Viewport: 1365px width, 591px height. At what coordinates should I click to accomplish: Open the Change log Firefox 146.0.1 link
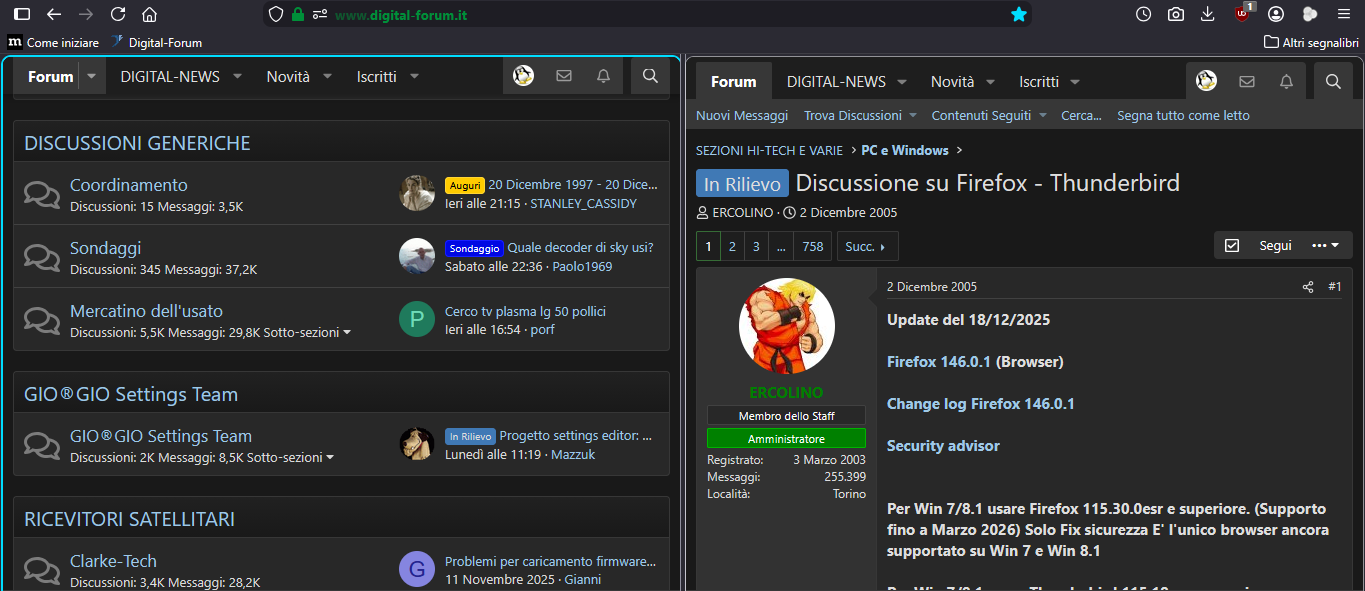pyautogui.click(x=981, y=404)
